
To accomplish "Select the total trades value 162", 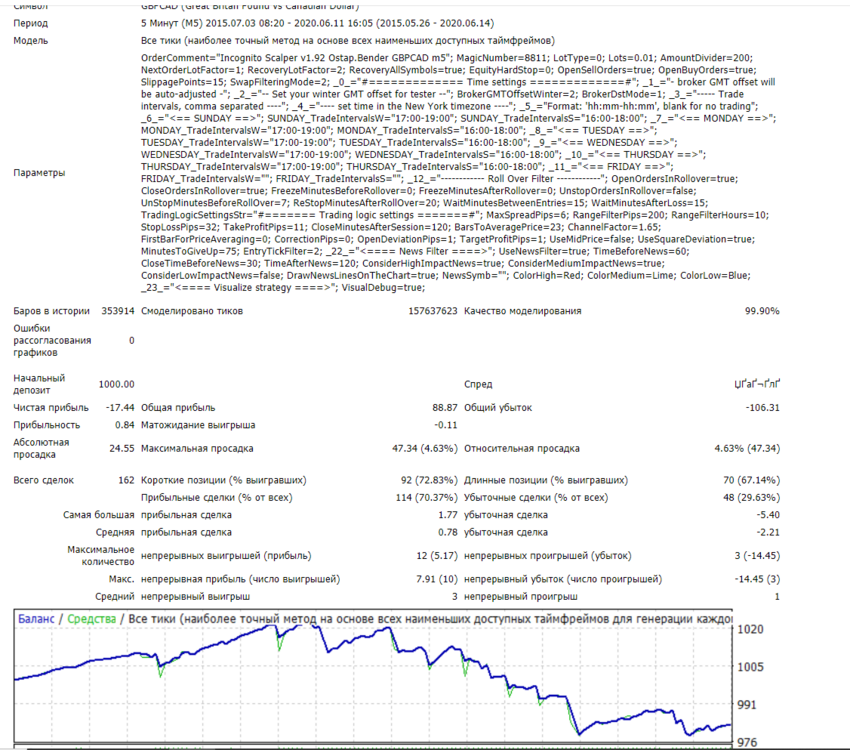I will pos(126,480).
